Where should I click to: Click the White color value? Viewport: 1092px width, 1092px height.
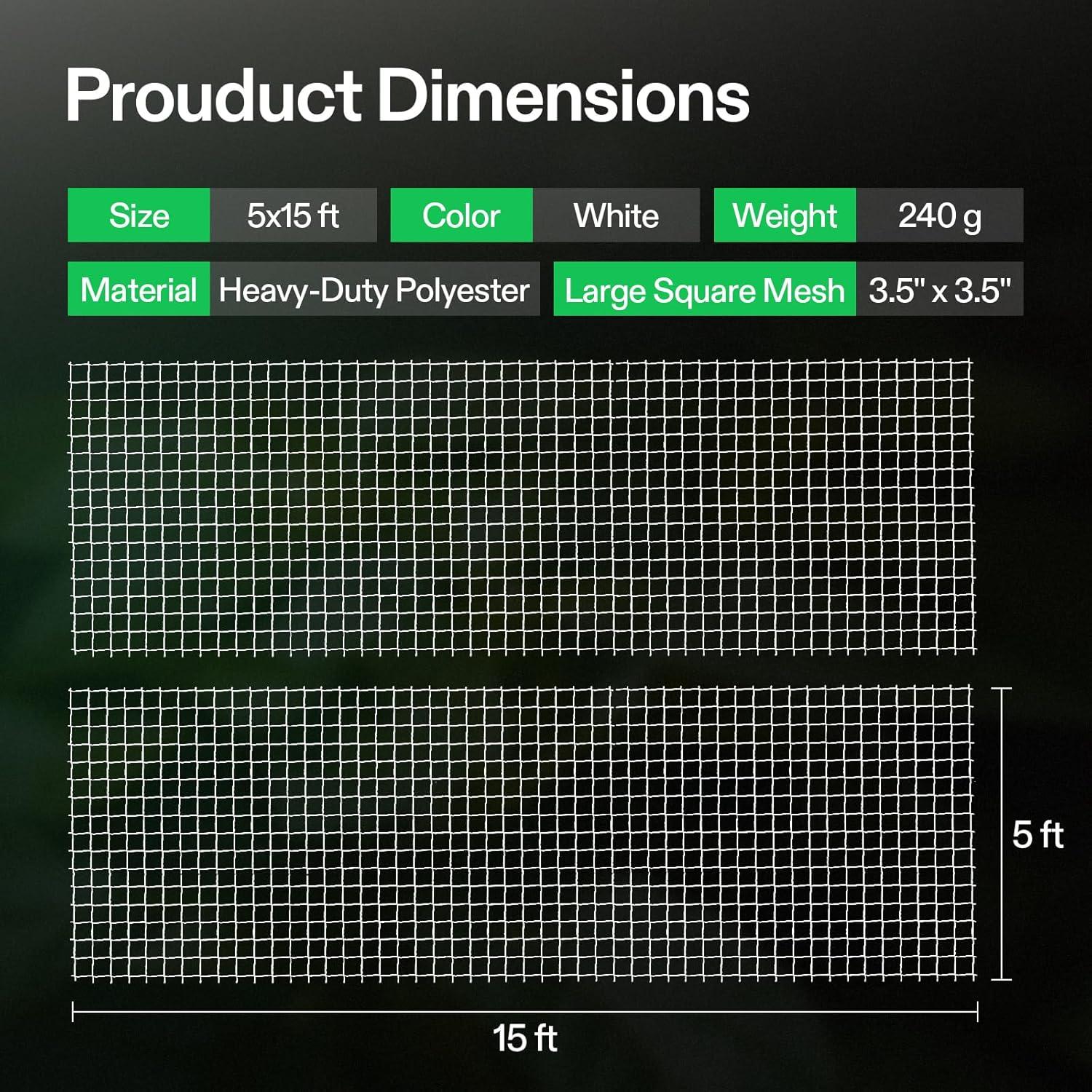coord(616,215)
